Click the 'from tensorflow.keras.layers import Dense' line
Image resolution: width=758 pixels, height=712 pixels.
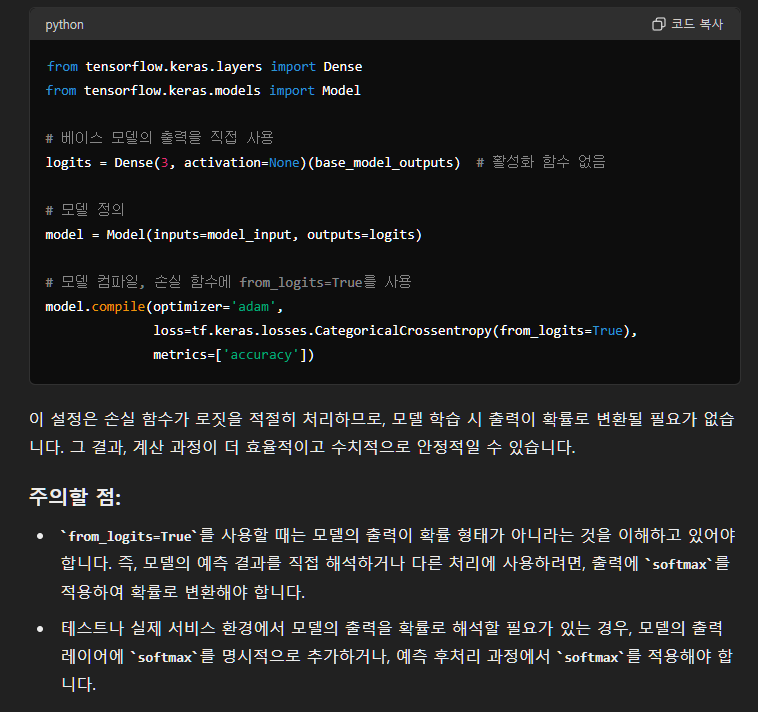[x=204, y=66]
